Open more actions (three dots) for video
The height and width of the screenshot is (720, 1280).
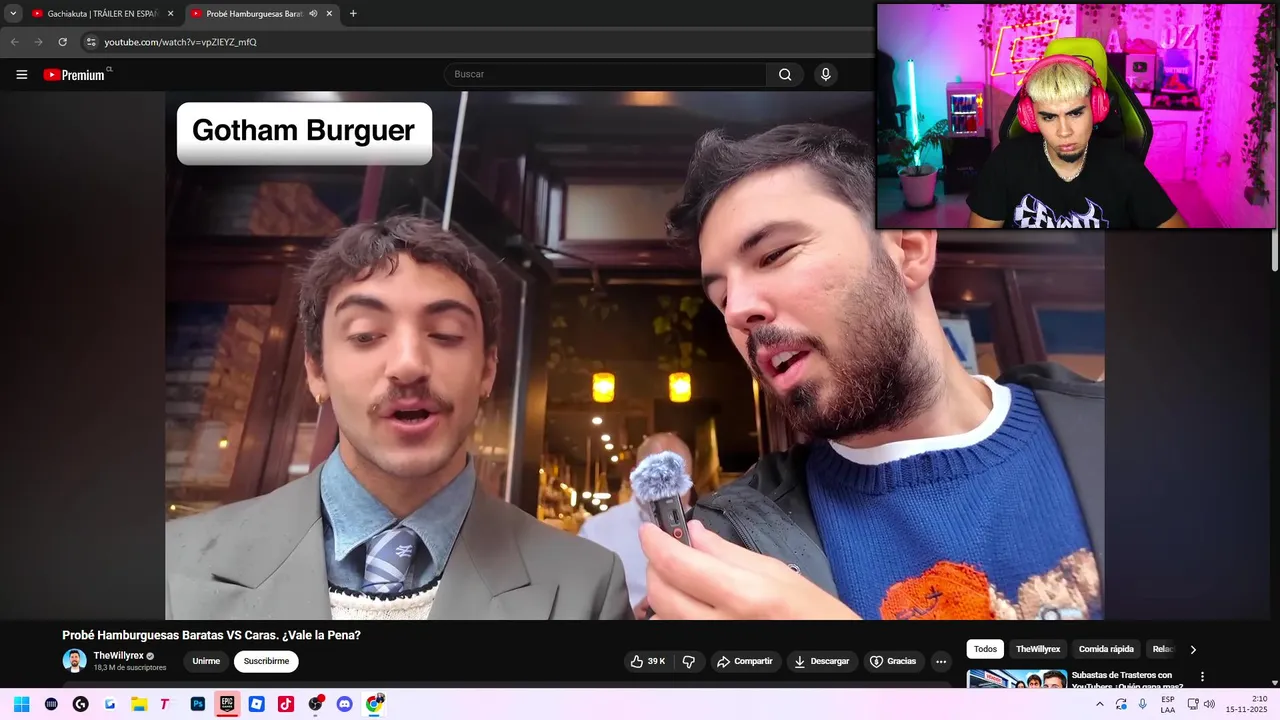(941, 661)
